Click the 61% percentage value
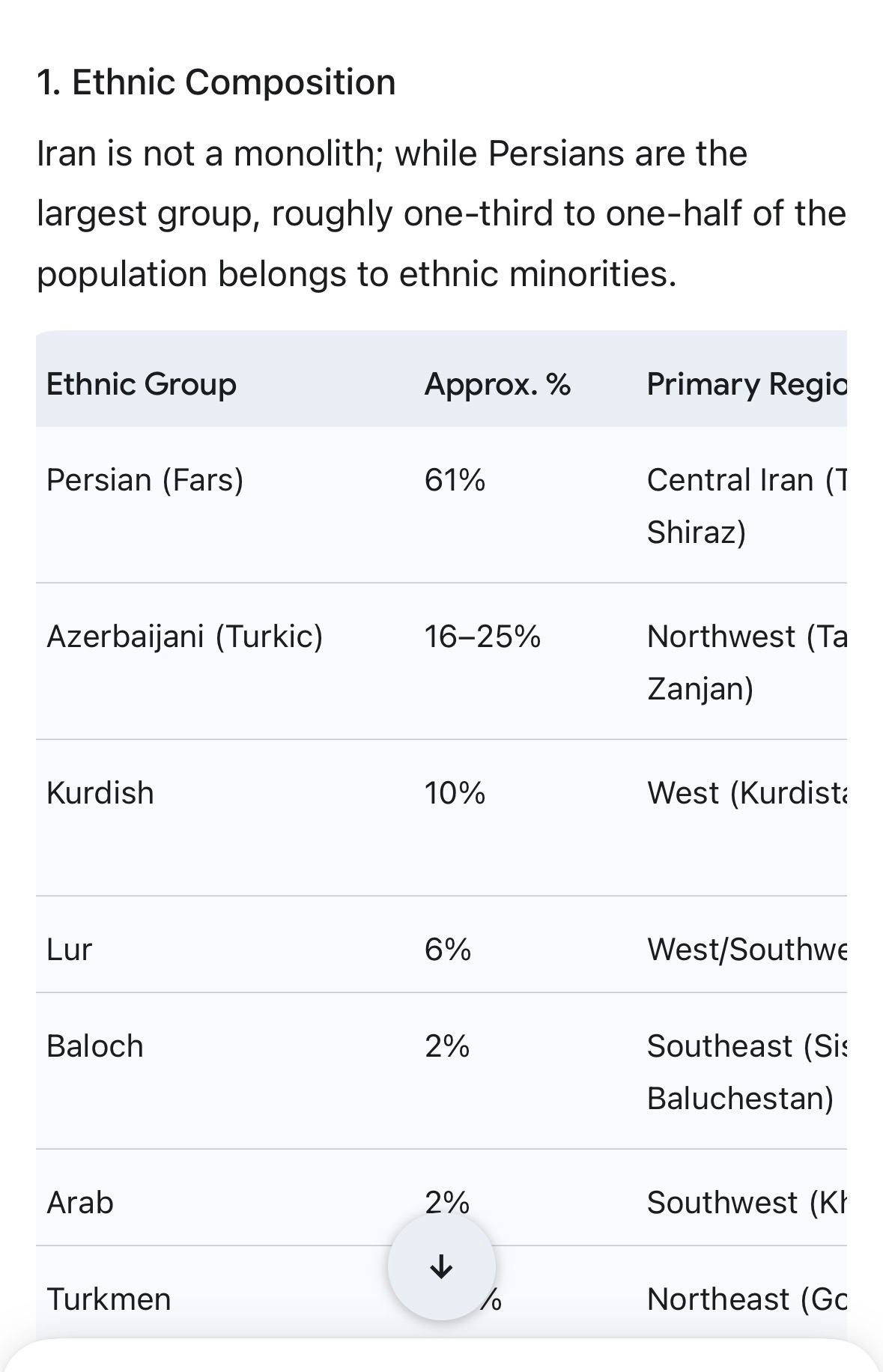Image resolution: width=883 pixels, height=1372 pixels. pos(455,480)
